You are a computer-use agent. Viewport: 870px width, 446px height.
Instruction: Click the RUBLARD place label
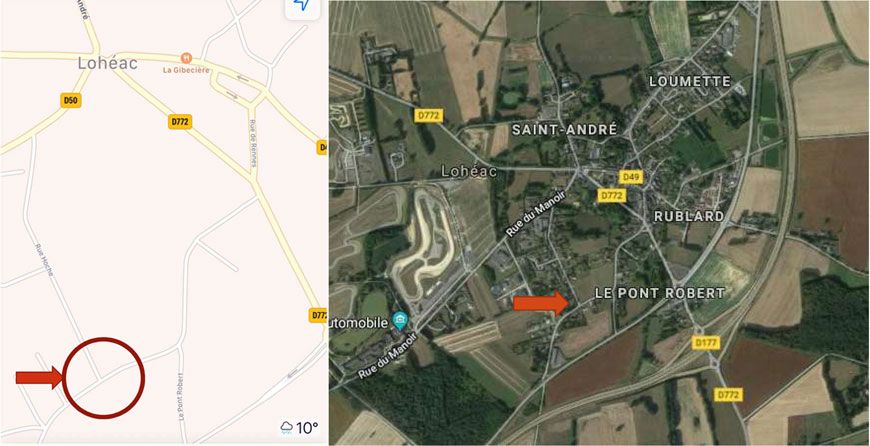pyautogui.click(x=689, y=216)
